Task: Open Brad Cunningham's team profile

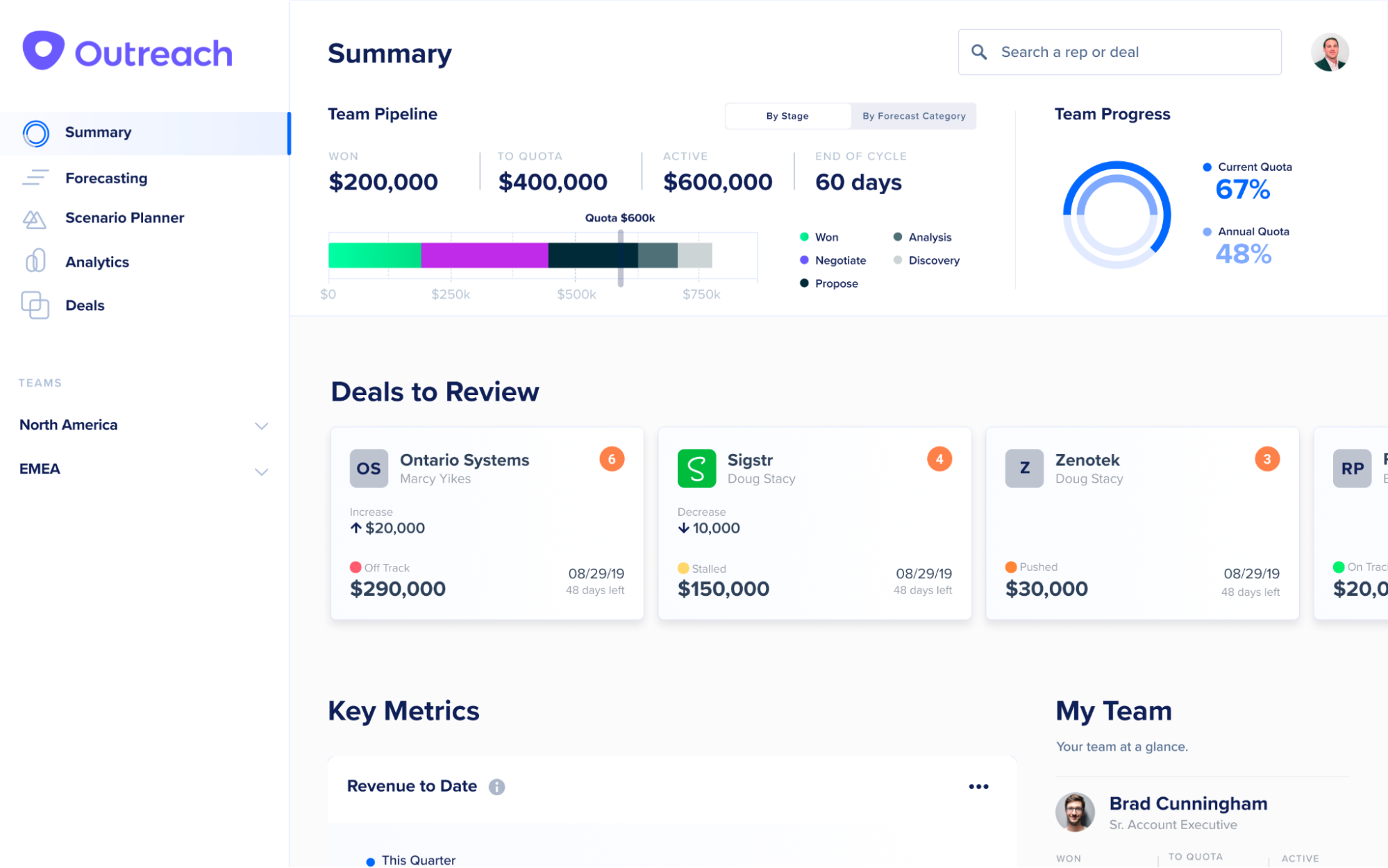Action: (1187, 803)
